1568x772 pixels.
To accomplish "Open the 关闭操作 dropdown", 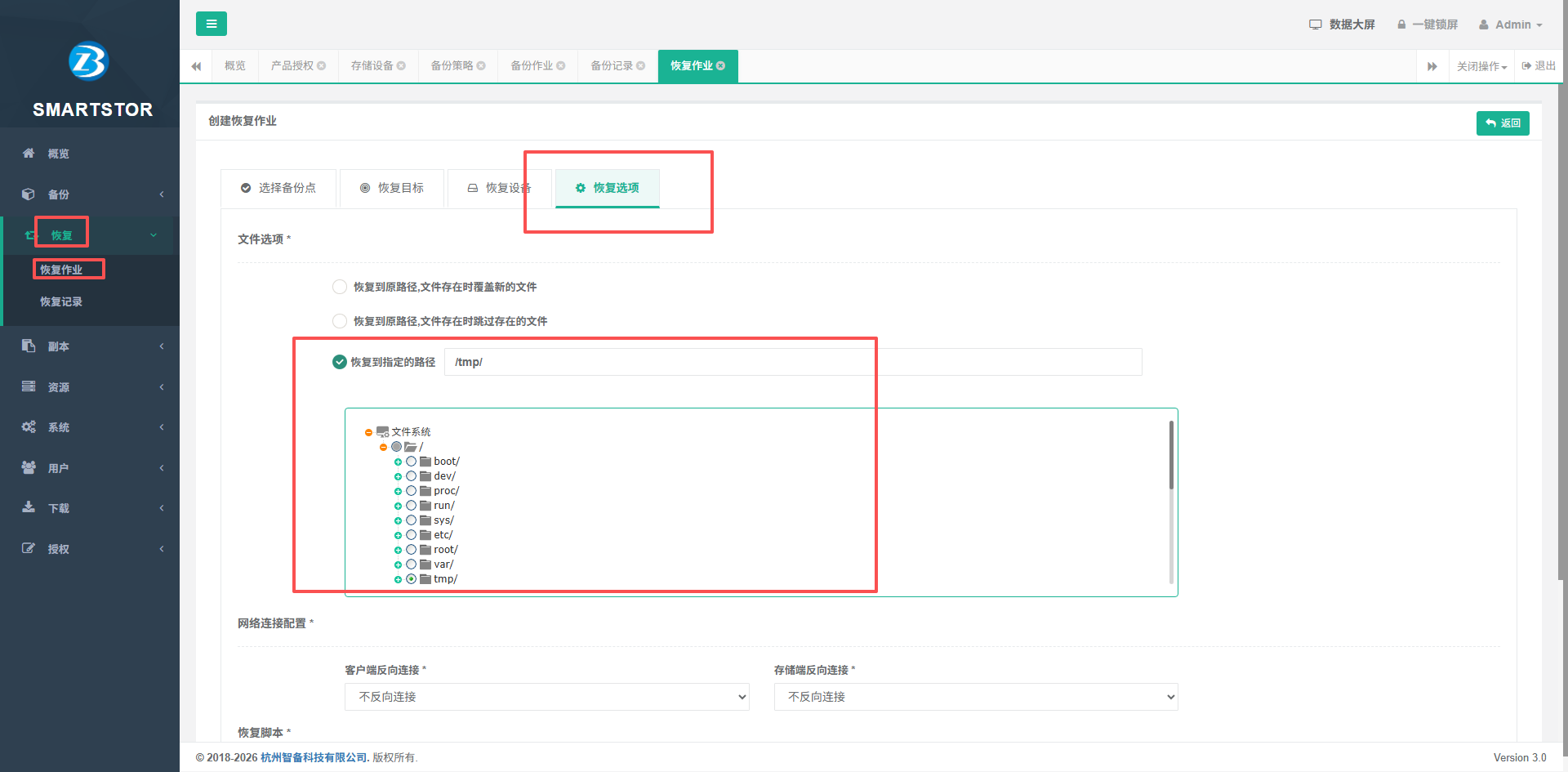I will 1481,66.
